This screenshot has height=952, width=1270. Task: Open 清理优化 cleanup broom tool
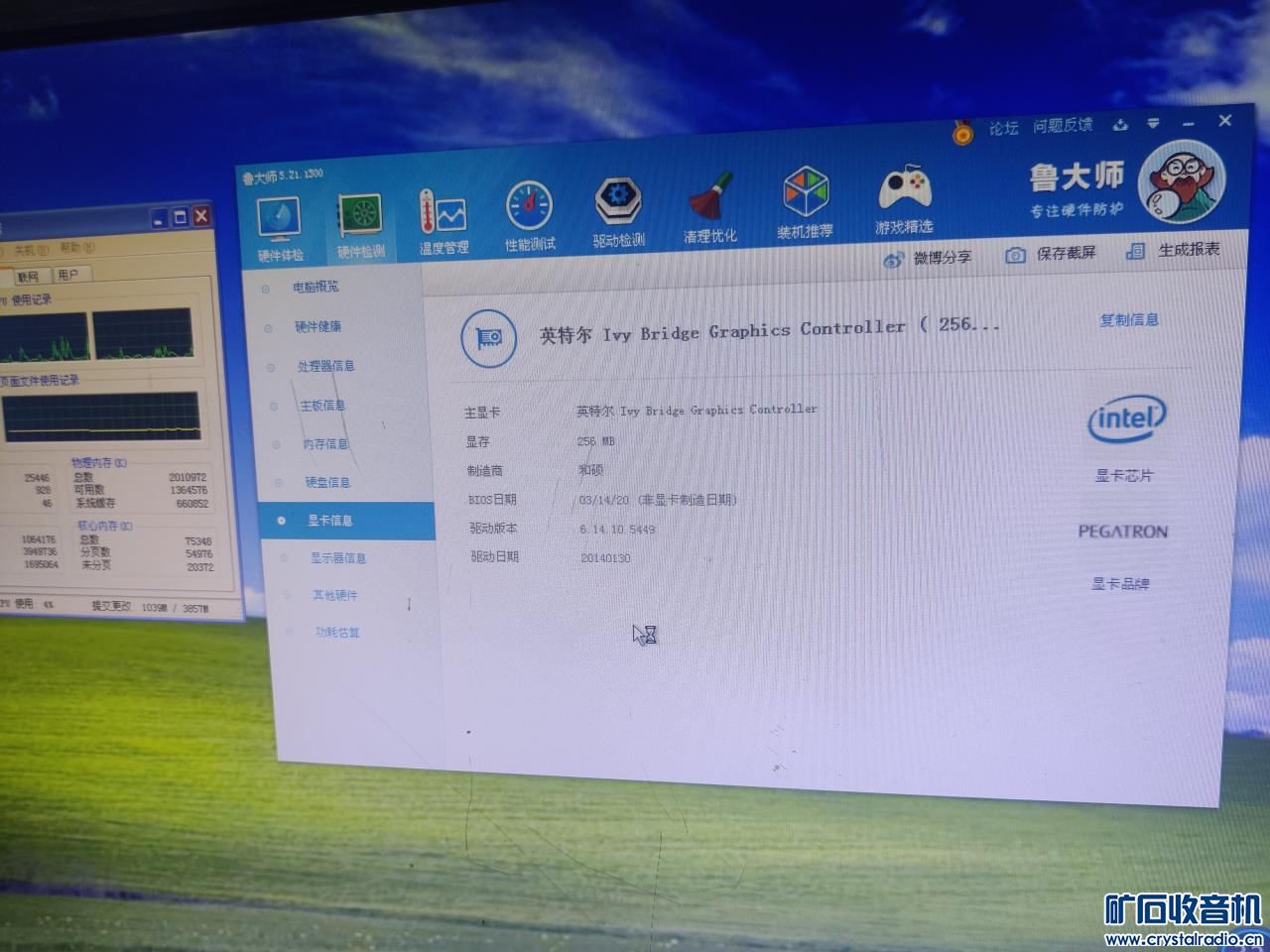coord(710,208)
